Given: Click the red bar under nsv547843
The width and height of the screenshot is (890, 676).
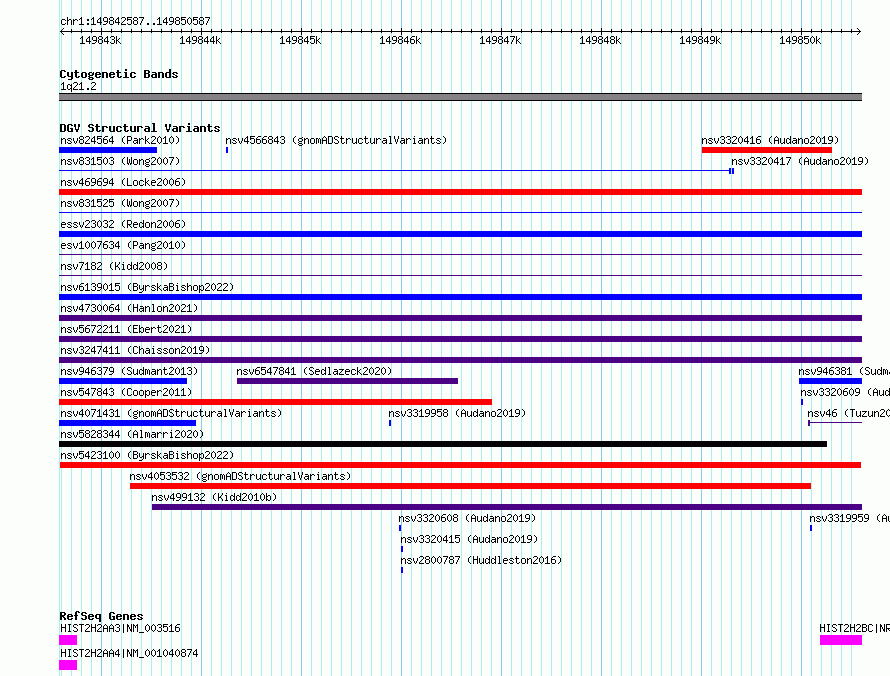Looking at the screenshot, I should 275,402.
